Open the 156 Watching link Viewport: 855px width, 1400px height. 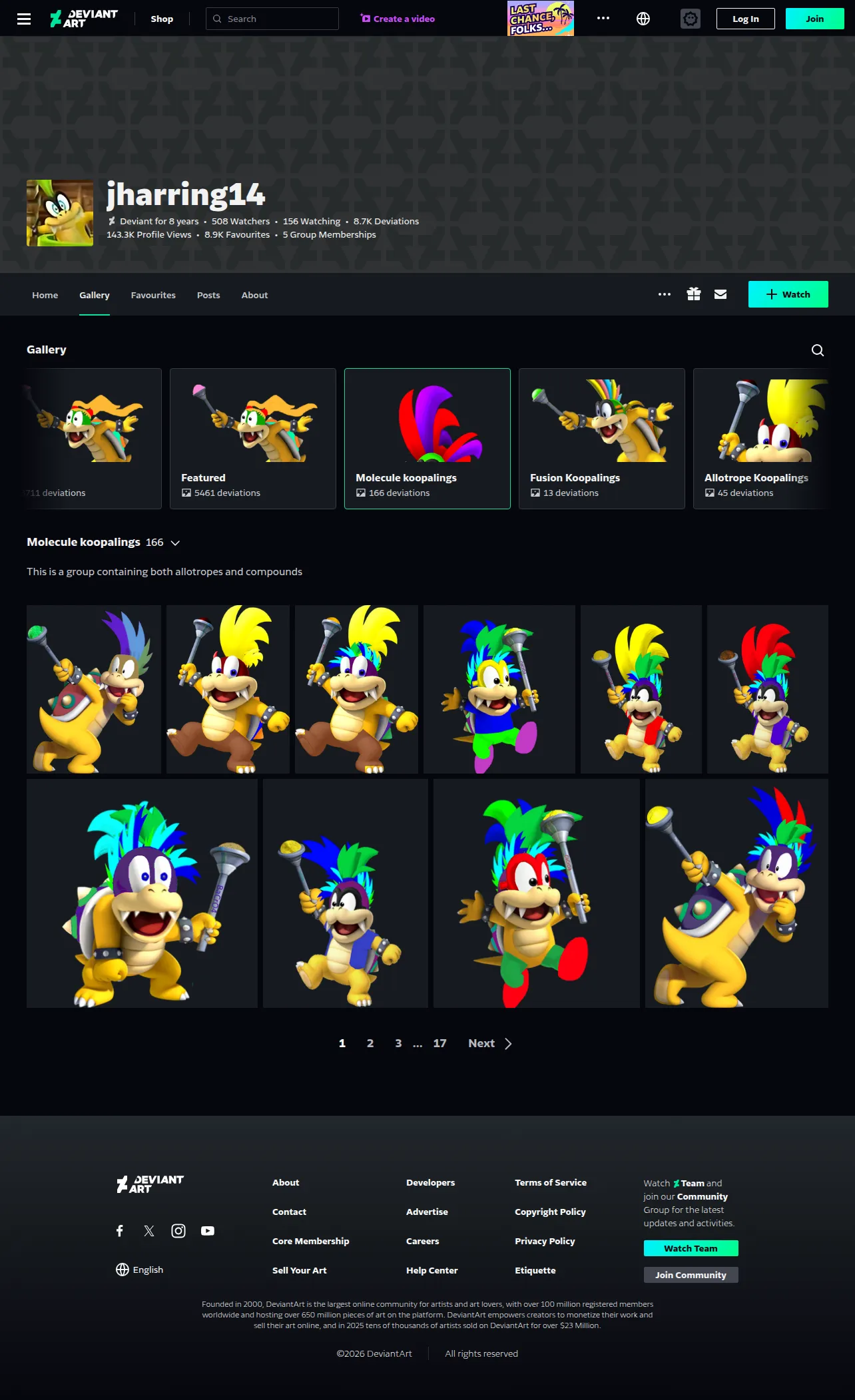(x=312, y=221)
